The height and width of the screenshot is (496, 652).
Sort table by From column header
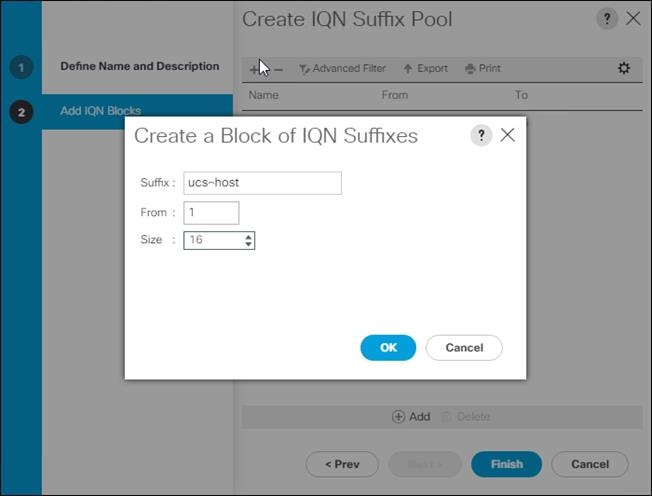point(395,95)
